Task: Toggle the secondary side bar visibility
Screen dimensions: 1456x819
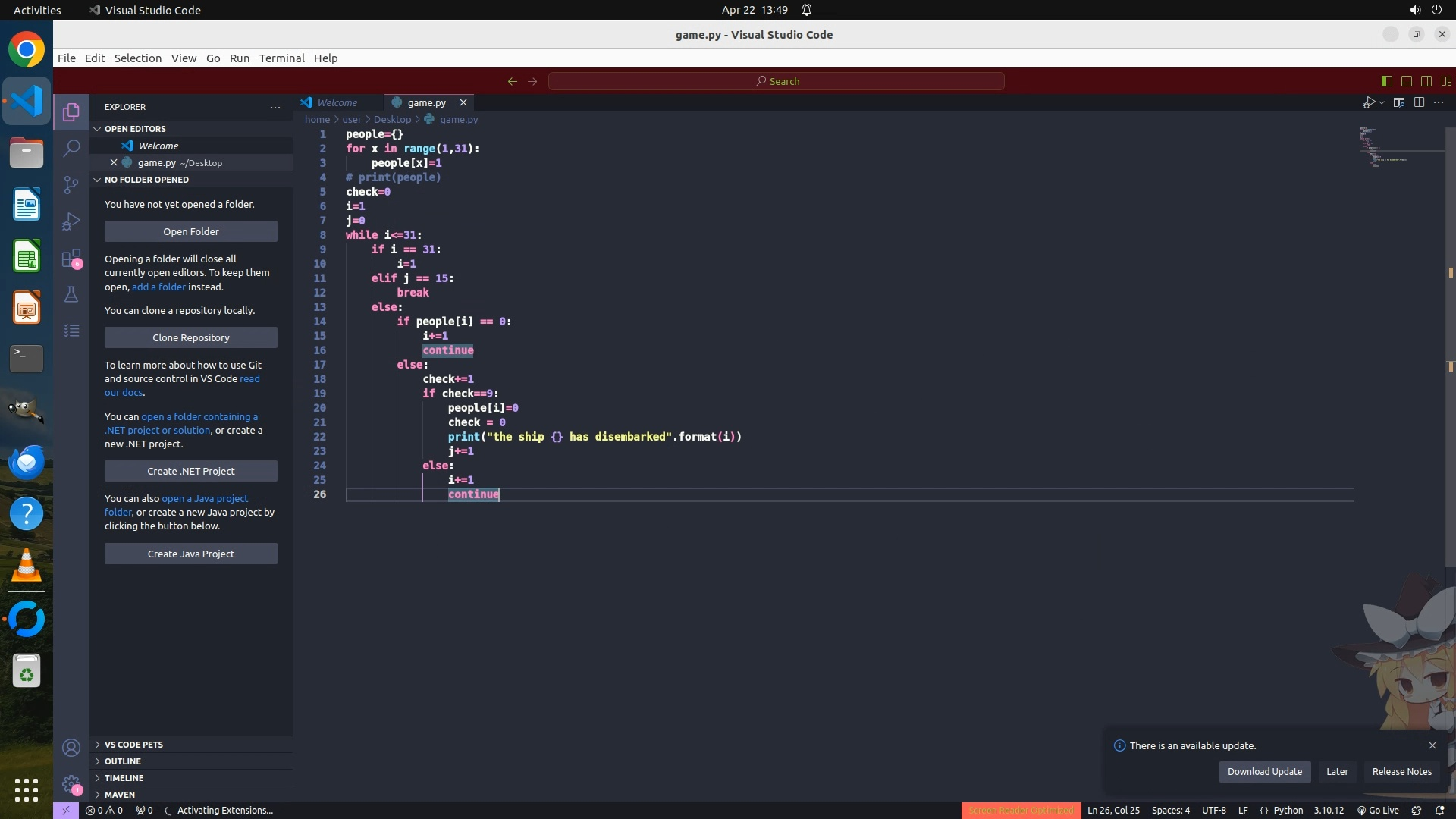Action: 1426,81
